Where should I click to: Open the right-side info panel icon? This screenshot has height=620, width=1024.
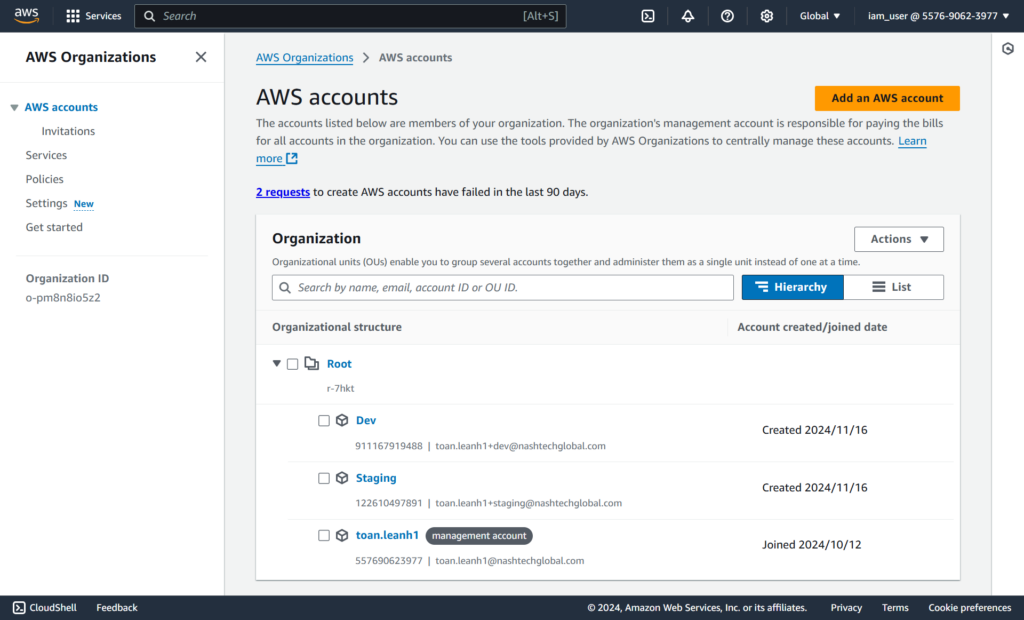(1008, 49)
